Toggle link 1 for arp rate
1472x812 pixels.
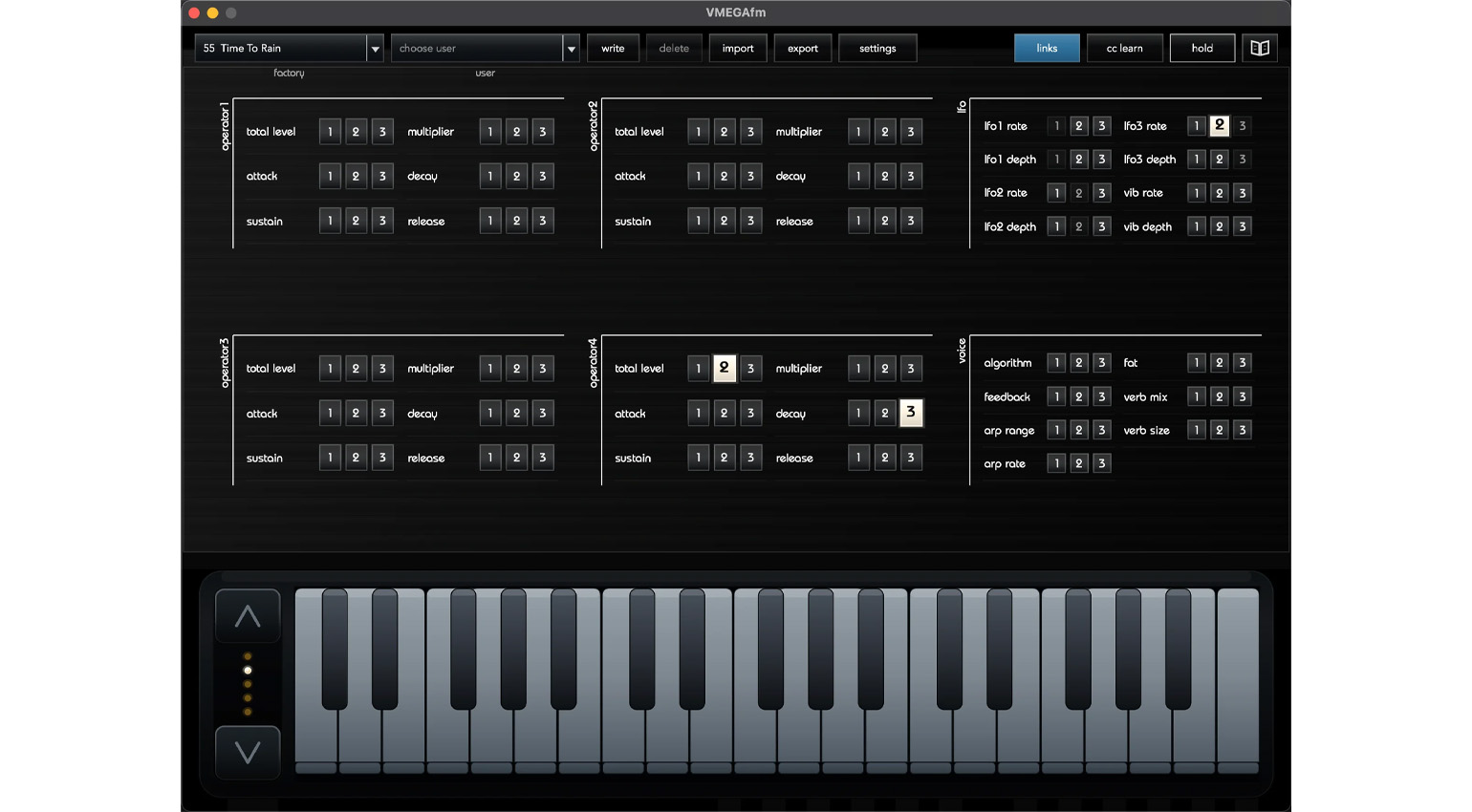point(1056,463)
